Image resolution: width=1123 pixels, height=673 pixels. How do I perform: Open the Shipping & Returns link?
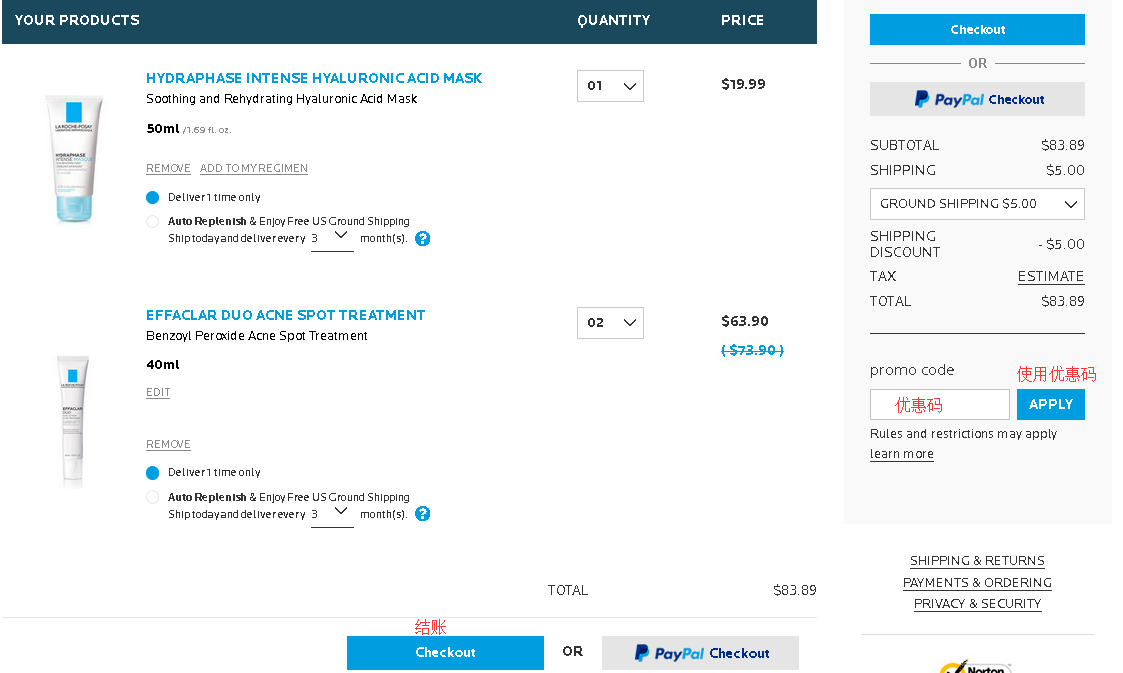(977, 561)
